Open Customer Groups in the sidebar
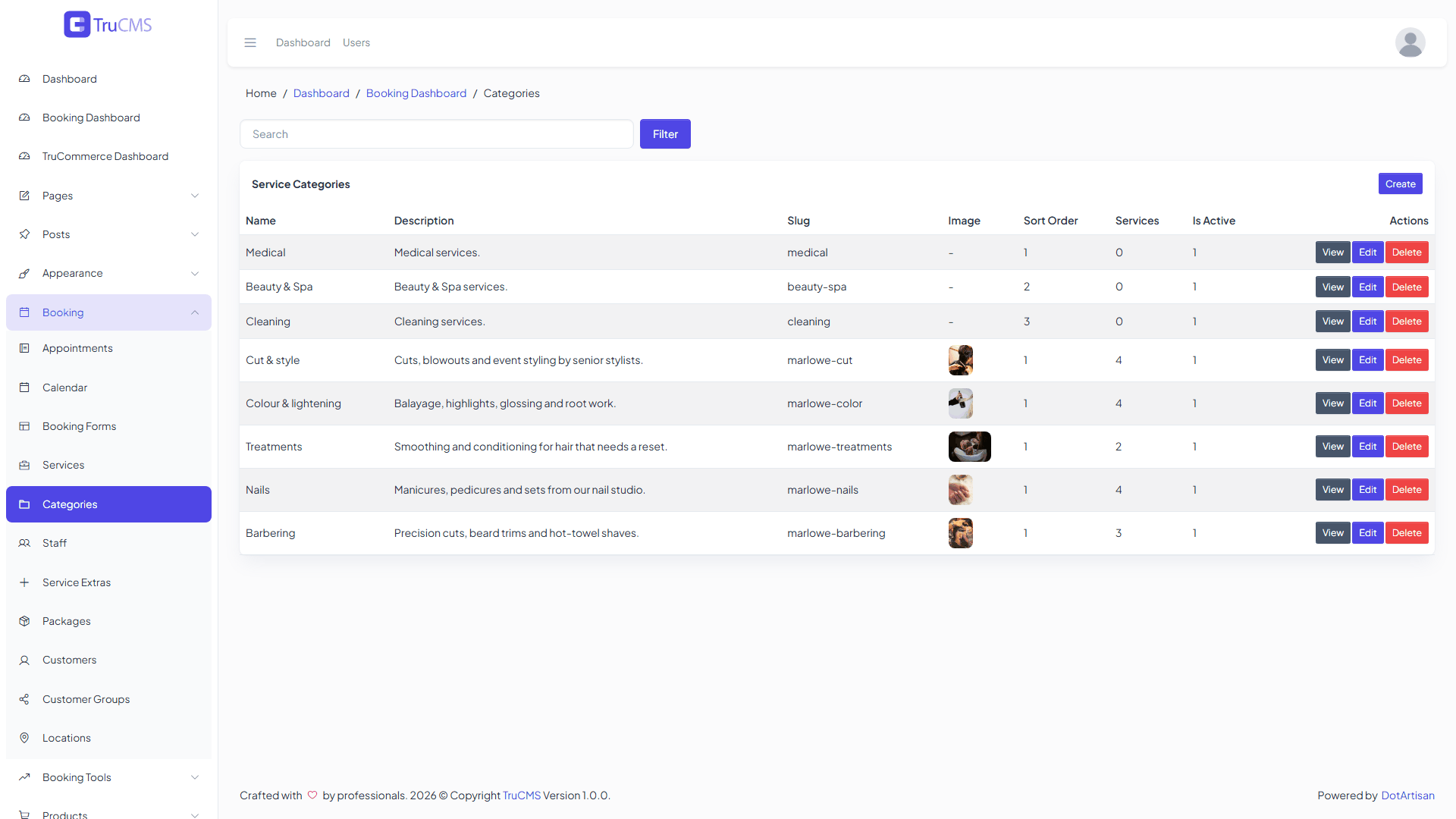The height and width of the screenshot is (819, 1456). point(108,699)
